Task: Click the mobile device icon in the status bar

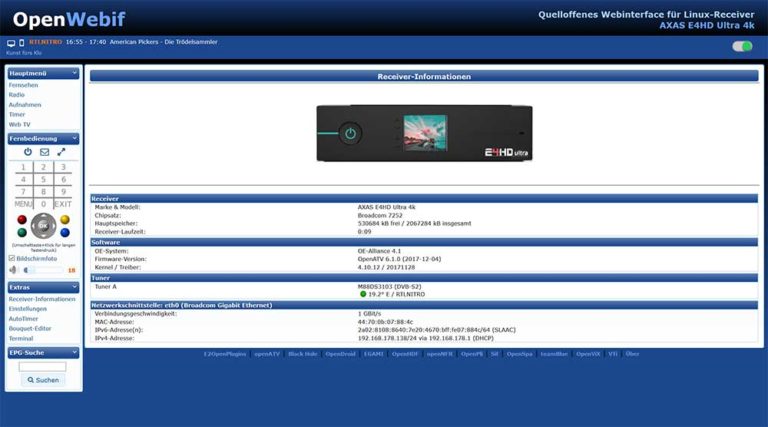Action: [22, 43]
